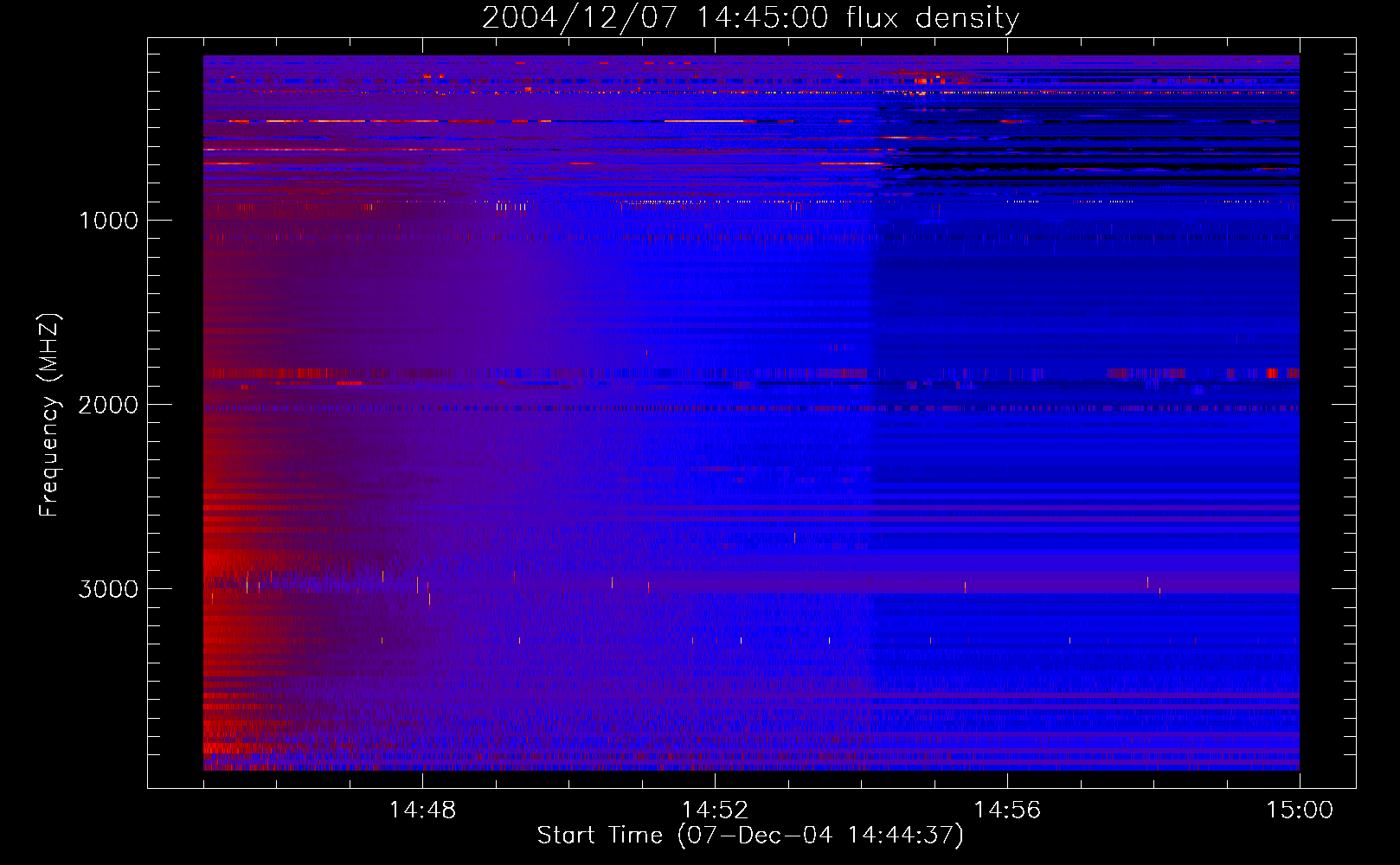Click the '14:48' time tick label
The image size is (1400, 865).
pyautogui.click(x=422, y=810)
